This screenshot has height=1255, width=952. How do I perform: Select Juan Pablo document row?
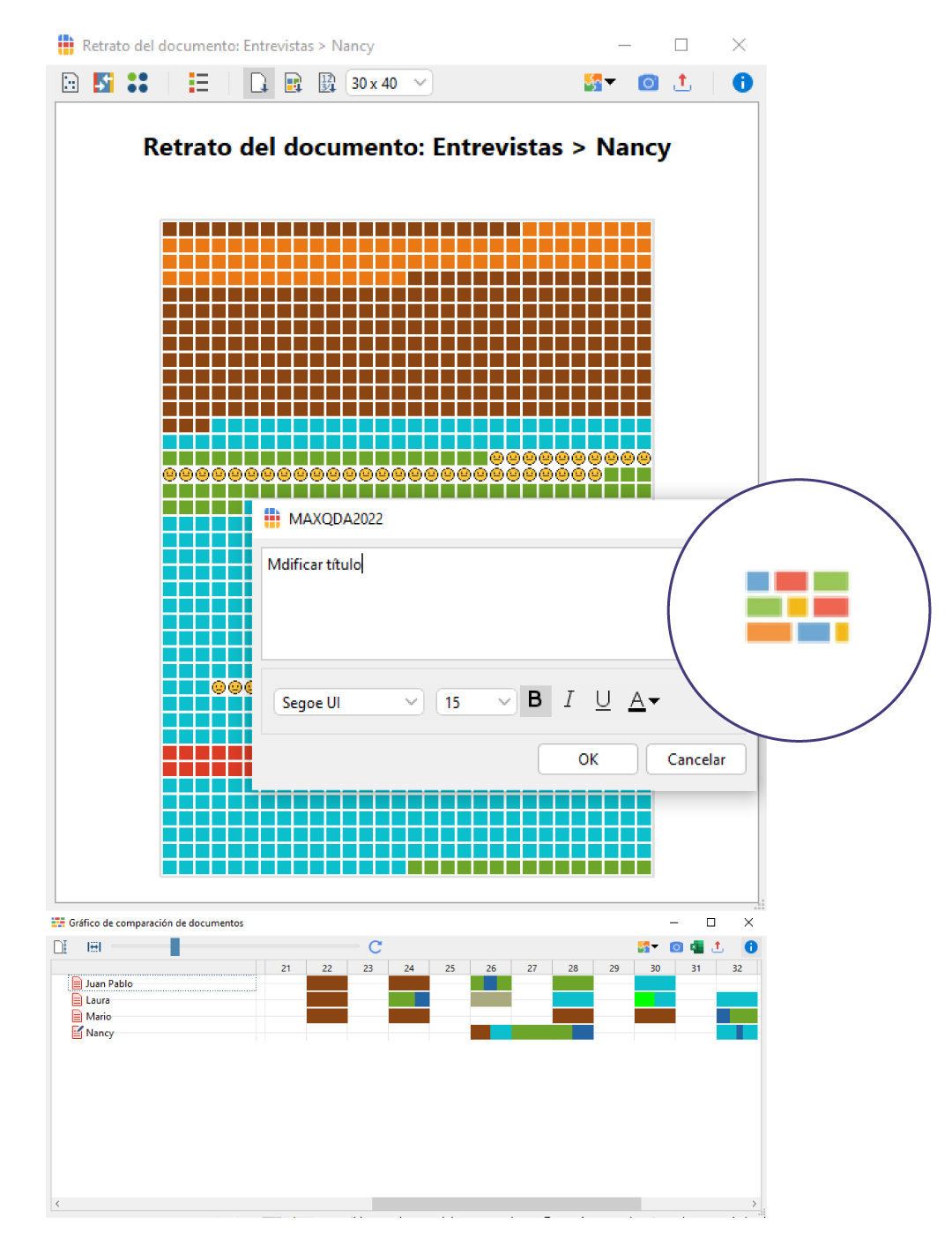pyautogui.click(x=109, y=983)
